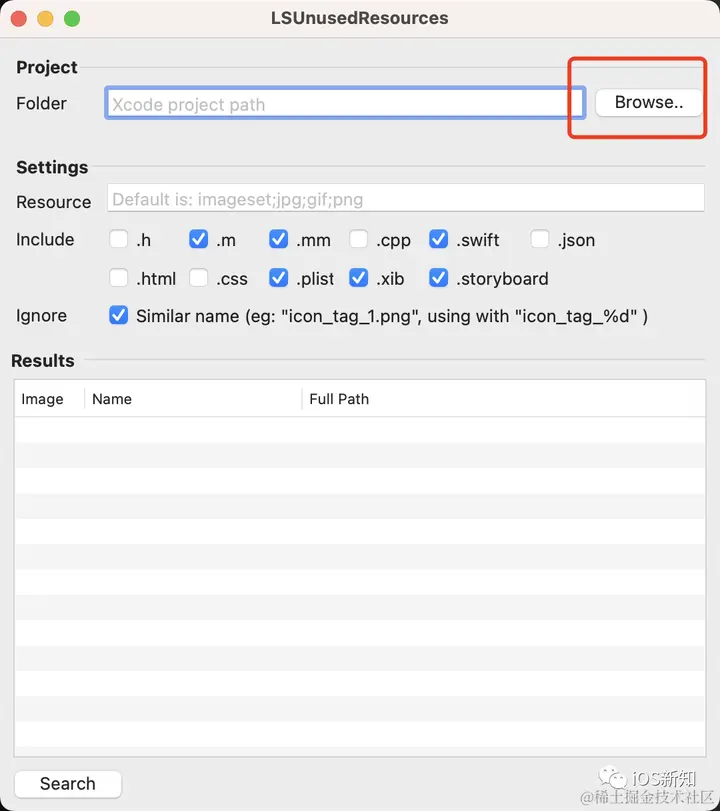Disable the .mm file checkbox
Screen dimensions: 720x811
278,239
